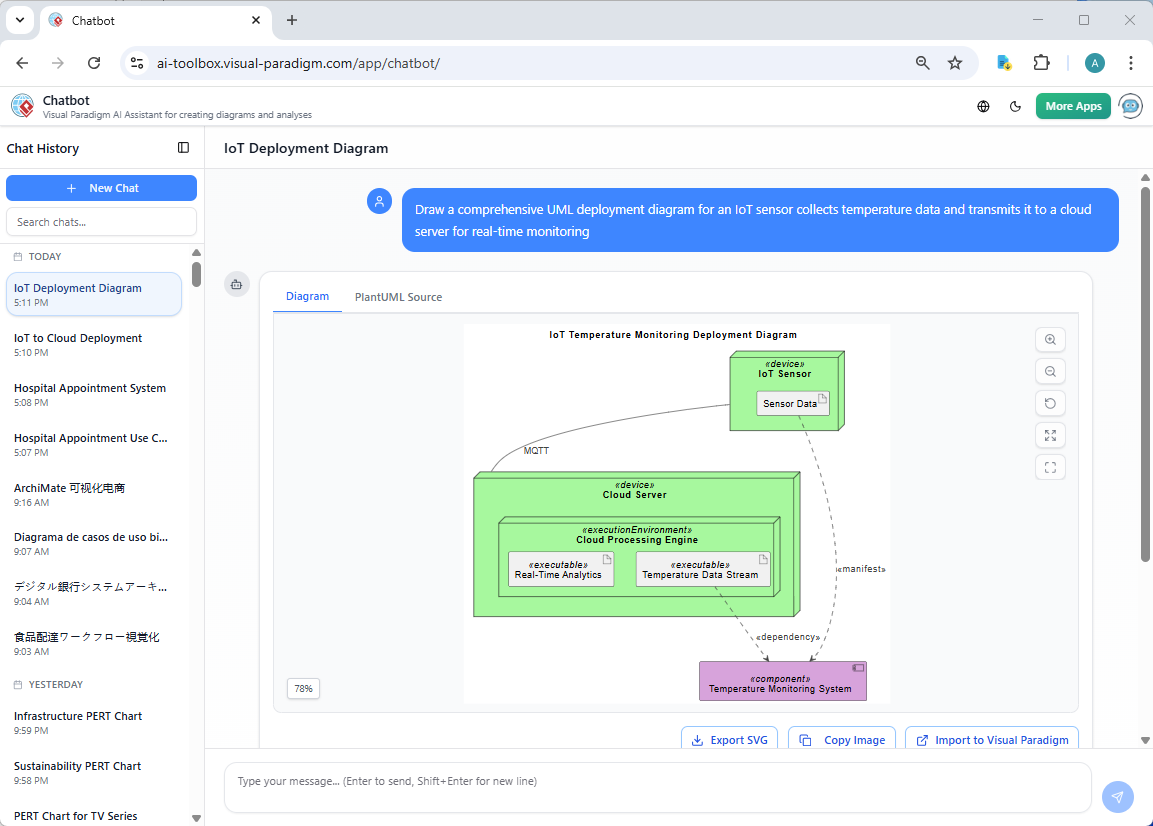The width and height of the screenshot is (1153, 826).
Task: Open the Visual Paradigm chatbot assistant icon
Action: coord(1130,105)
